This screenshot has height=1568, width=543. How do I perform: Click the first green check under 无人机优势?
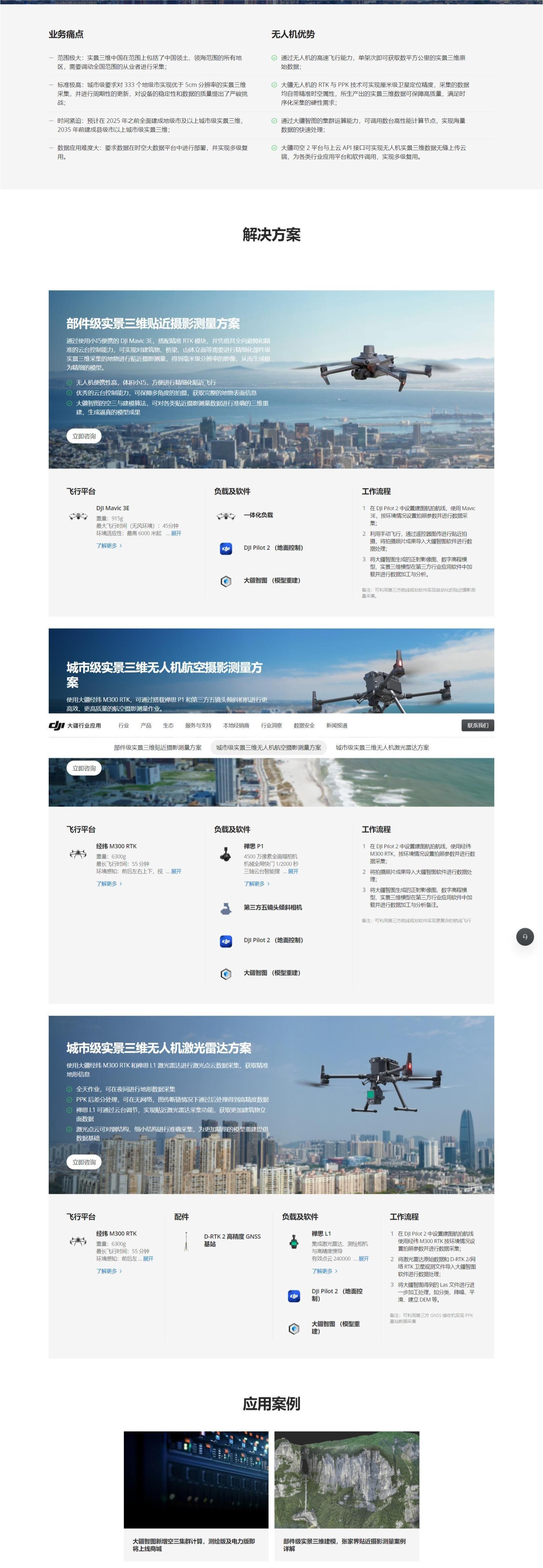click(x=274, y=58)
